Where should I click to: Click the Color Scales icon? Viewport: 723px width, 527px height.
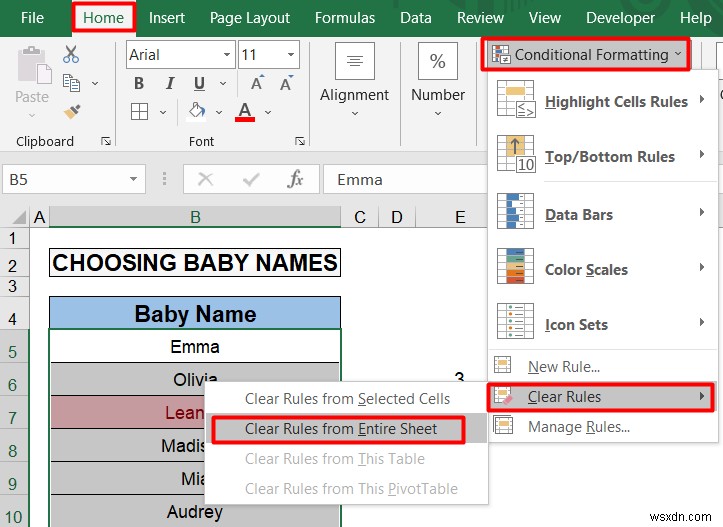(x=516, y=266)
